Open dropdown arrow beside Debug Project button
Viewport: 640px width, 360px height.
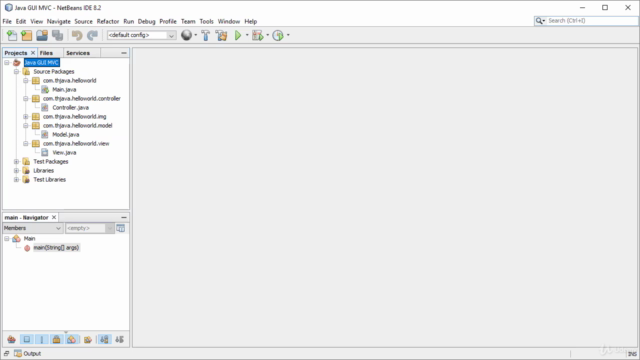tap(268, 35)
